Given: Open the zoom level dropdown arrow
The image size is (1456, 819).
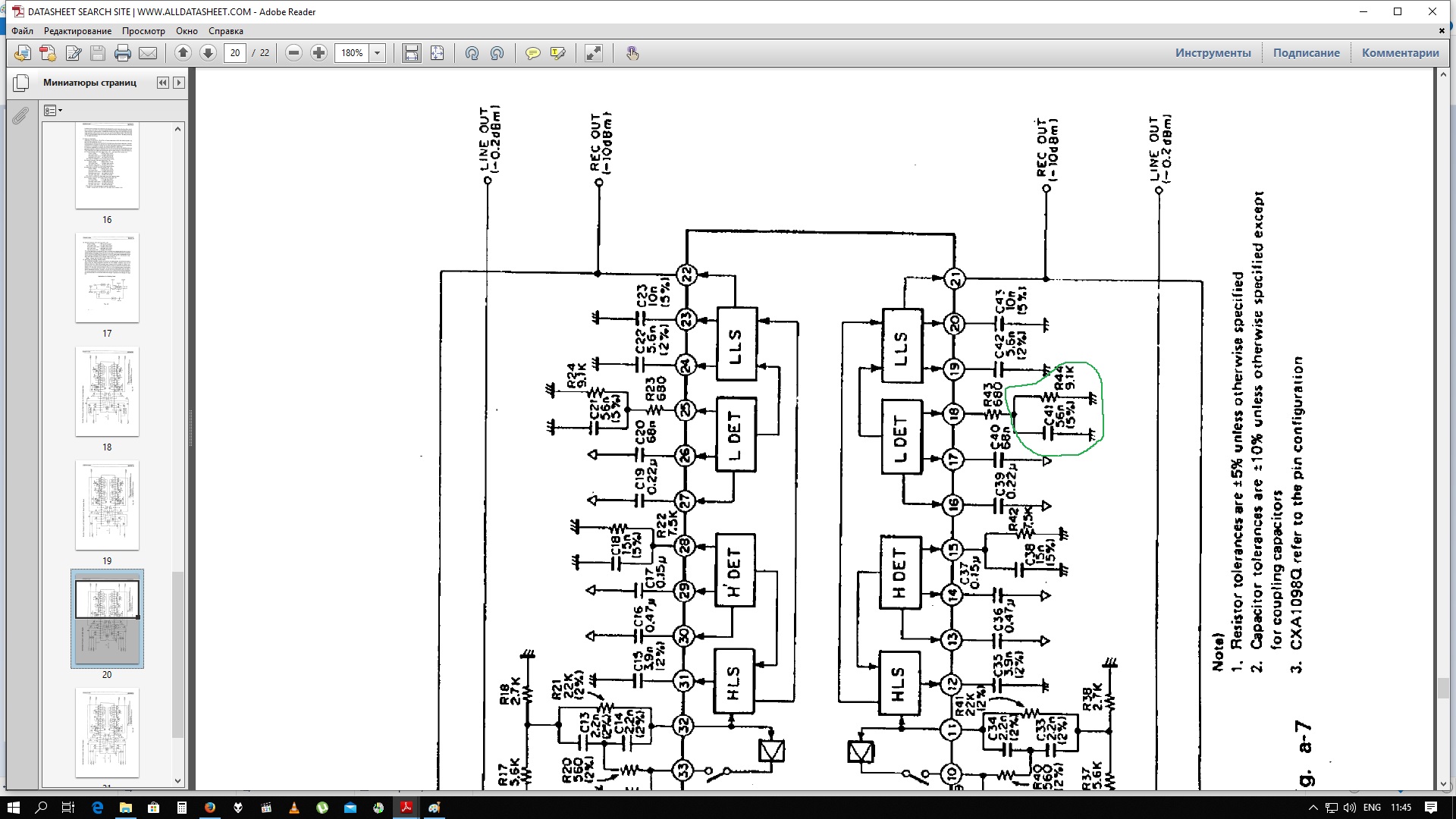Looking at the screenshot, I should click(377, 53).
